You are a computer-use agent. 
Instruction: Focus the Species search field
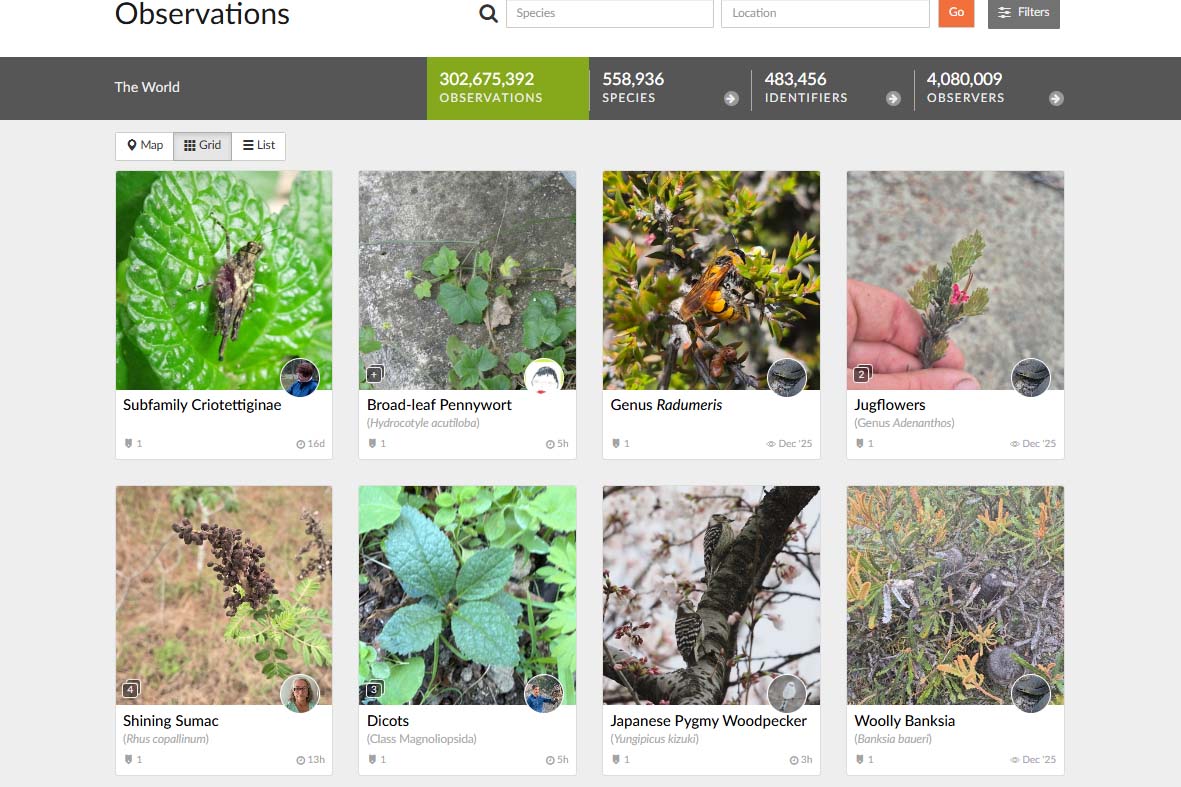point(609,13)
